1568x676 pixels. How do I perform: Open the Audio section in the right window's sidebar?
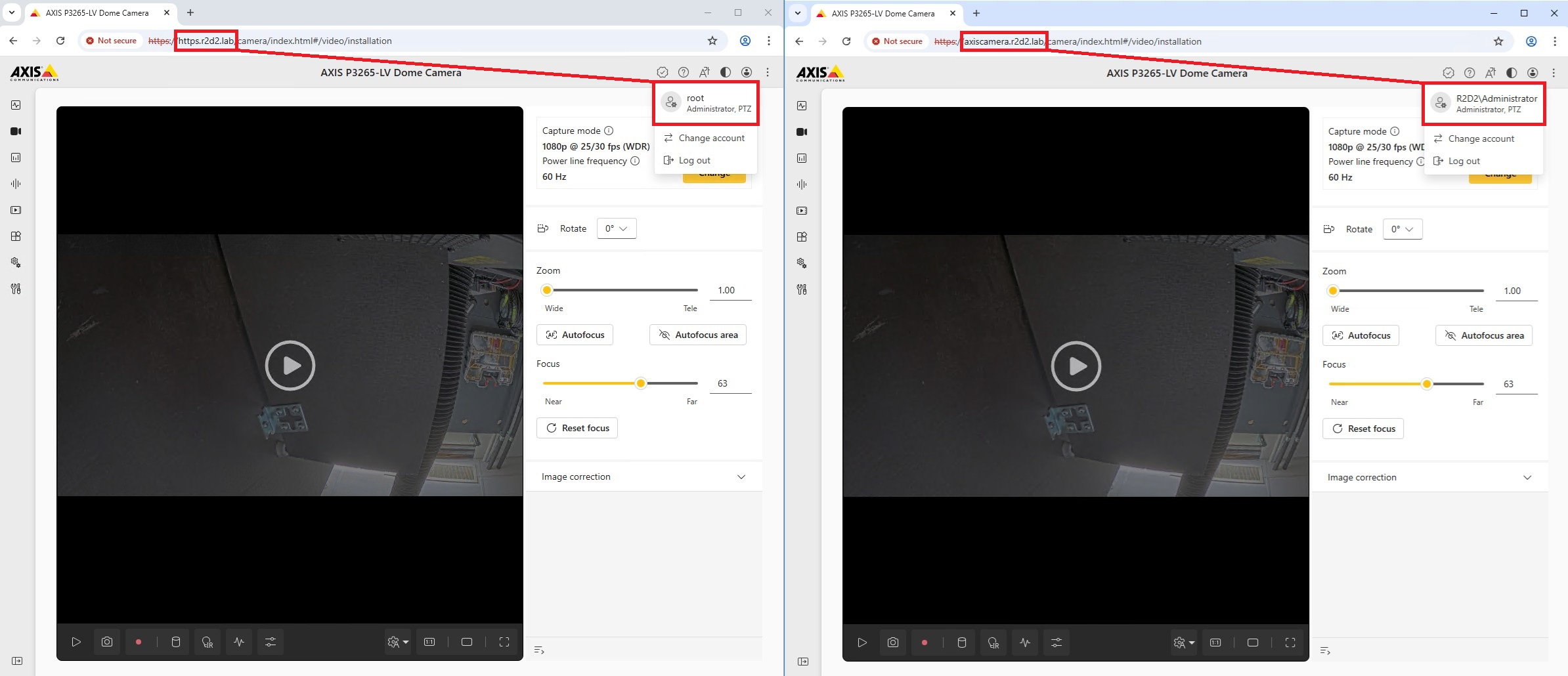point(802,184)
